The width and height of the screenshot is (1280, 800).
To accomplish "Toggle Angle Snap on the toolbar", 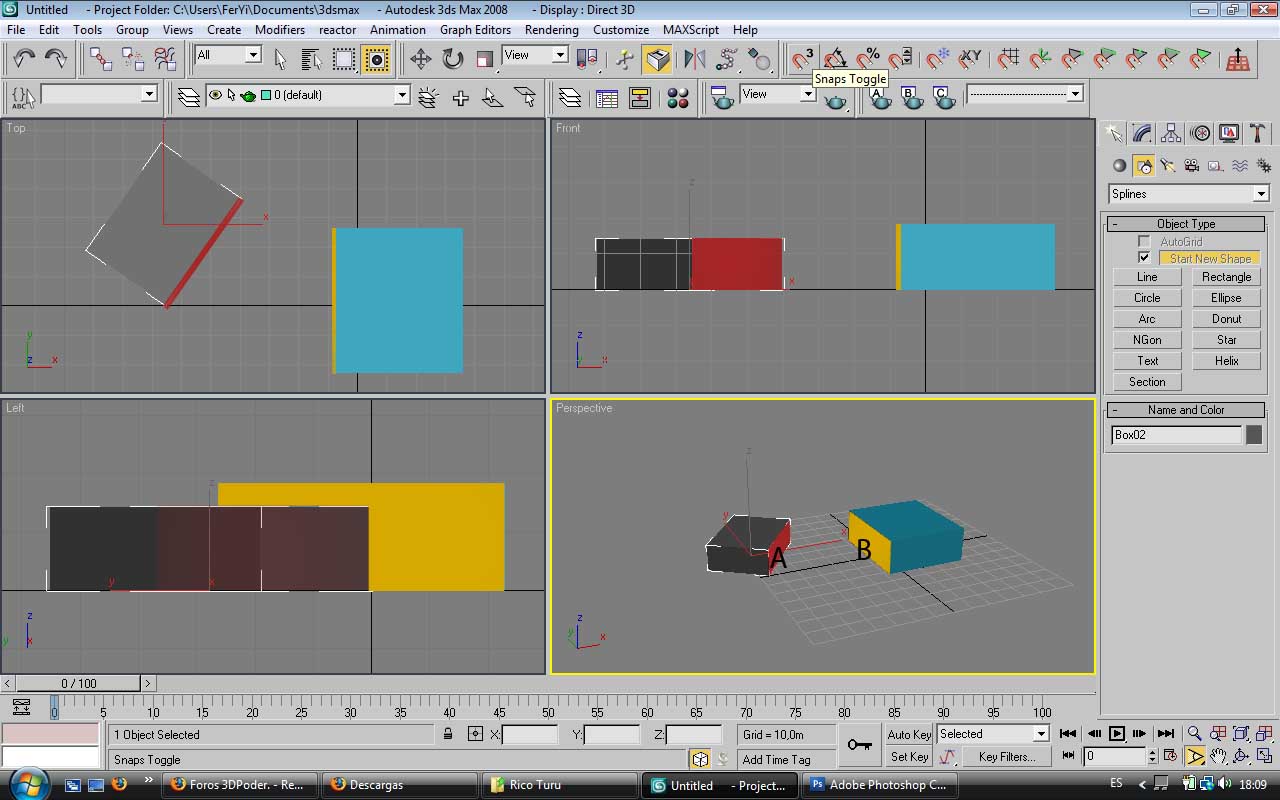I will coord(834,59).
